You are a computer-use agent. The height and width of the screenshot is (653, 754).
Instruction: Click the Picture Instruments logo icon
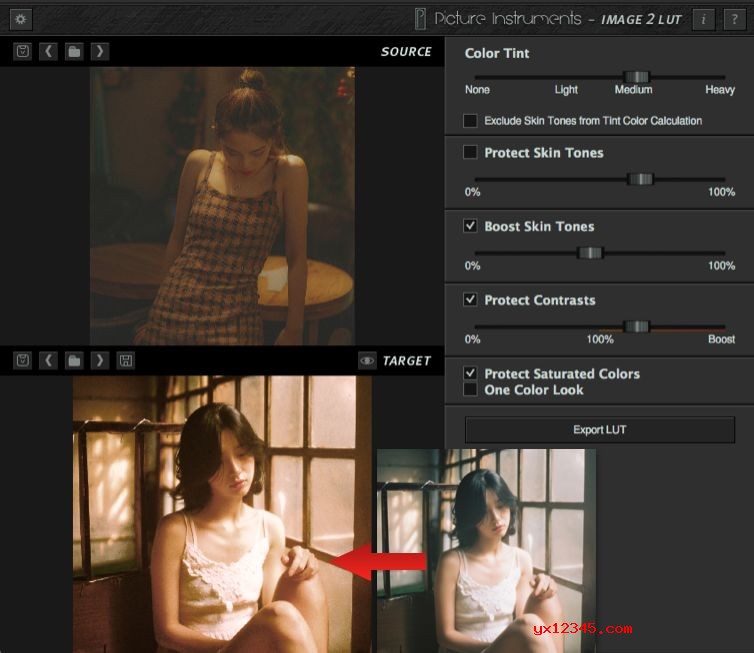pos(420,19)
